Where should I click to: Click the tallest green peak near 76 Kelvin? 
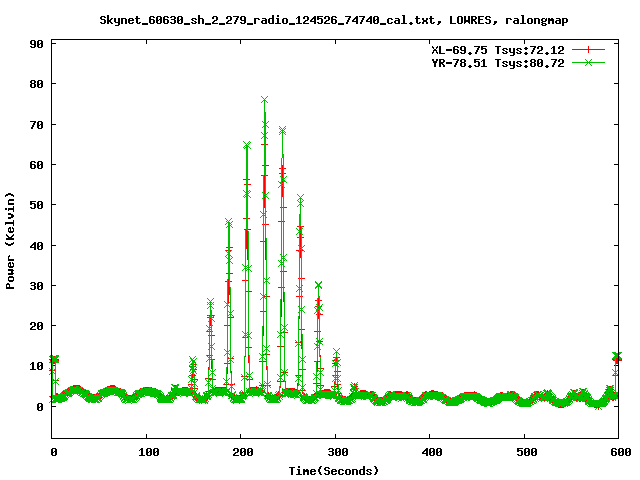pyautogui.click(x=264, y=100)
